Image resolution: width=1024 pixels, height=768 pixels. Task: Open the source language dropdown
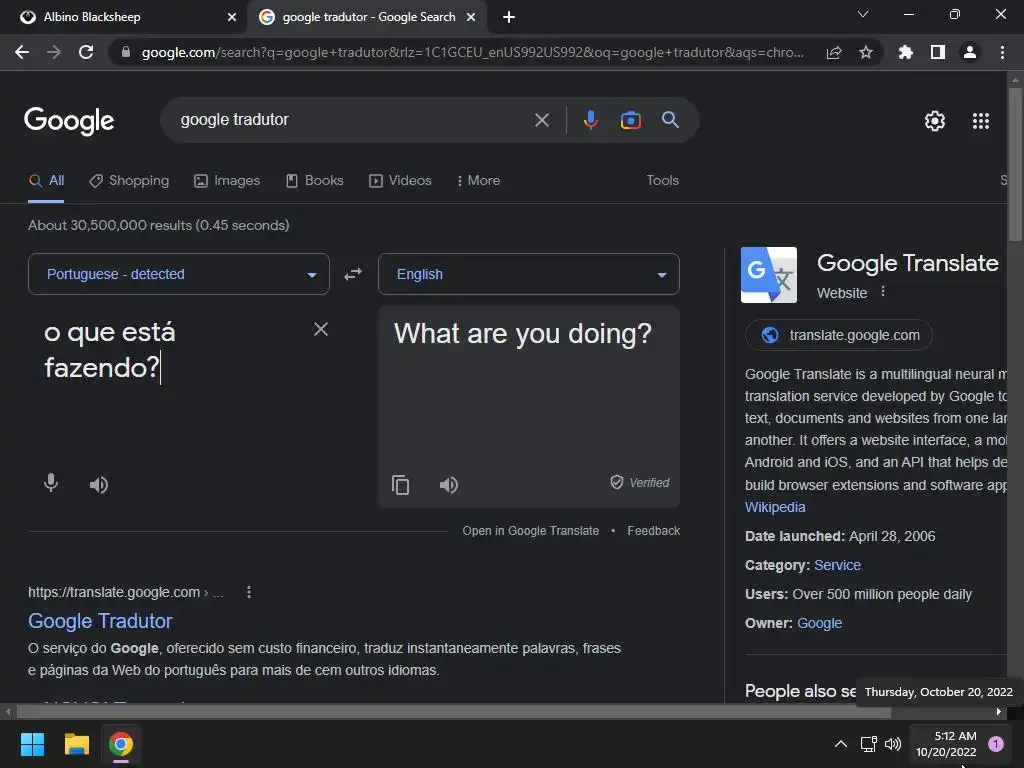tap(178, 274)
